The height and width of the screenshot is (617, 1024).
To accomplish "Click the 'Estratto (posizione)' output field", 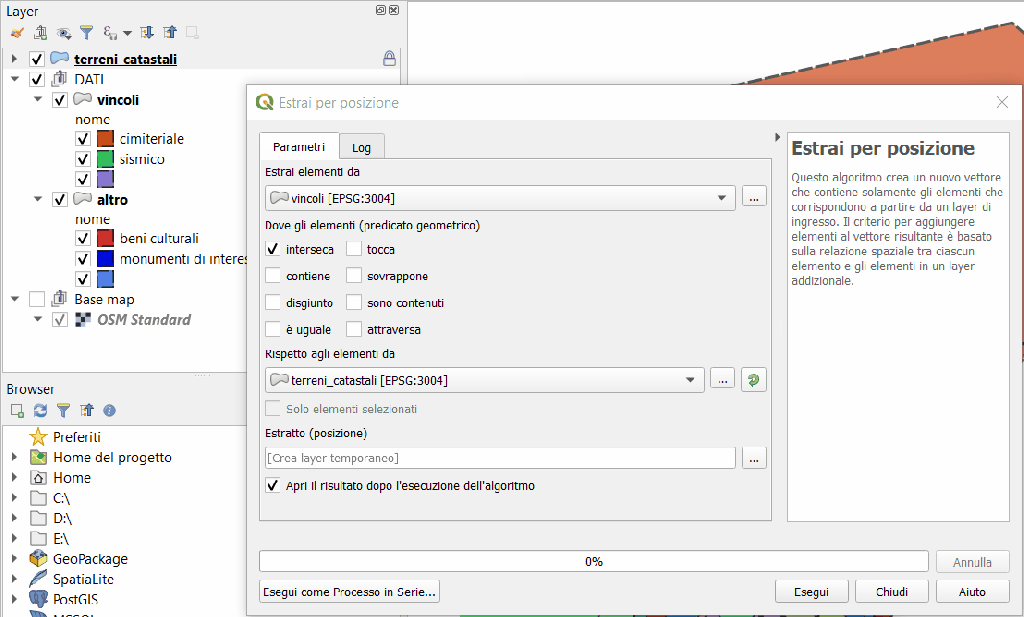I will pyautogui.click(x=500, y=458).
